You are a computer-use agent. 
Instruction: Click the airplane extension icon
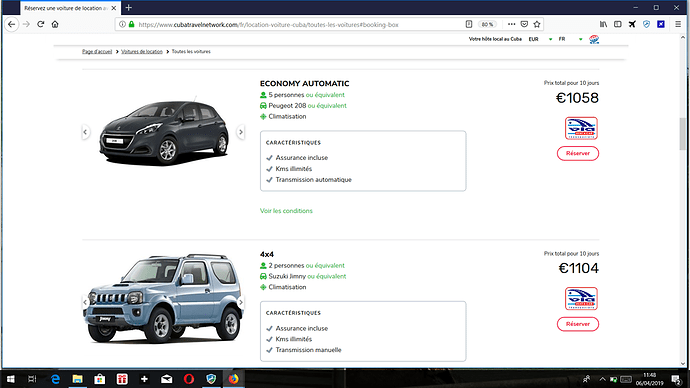[x=632, y=24]
